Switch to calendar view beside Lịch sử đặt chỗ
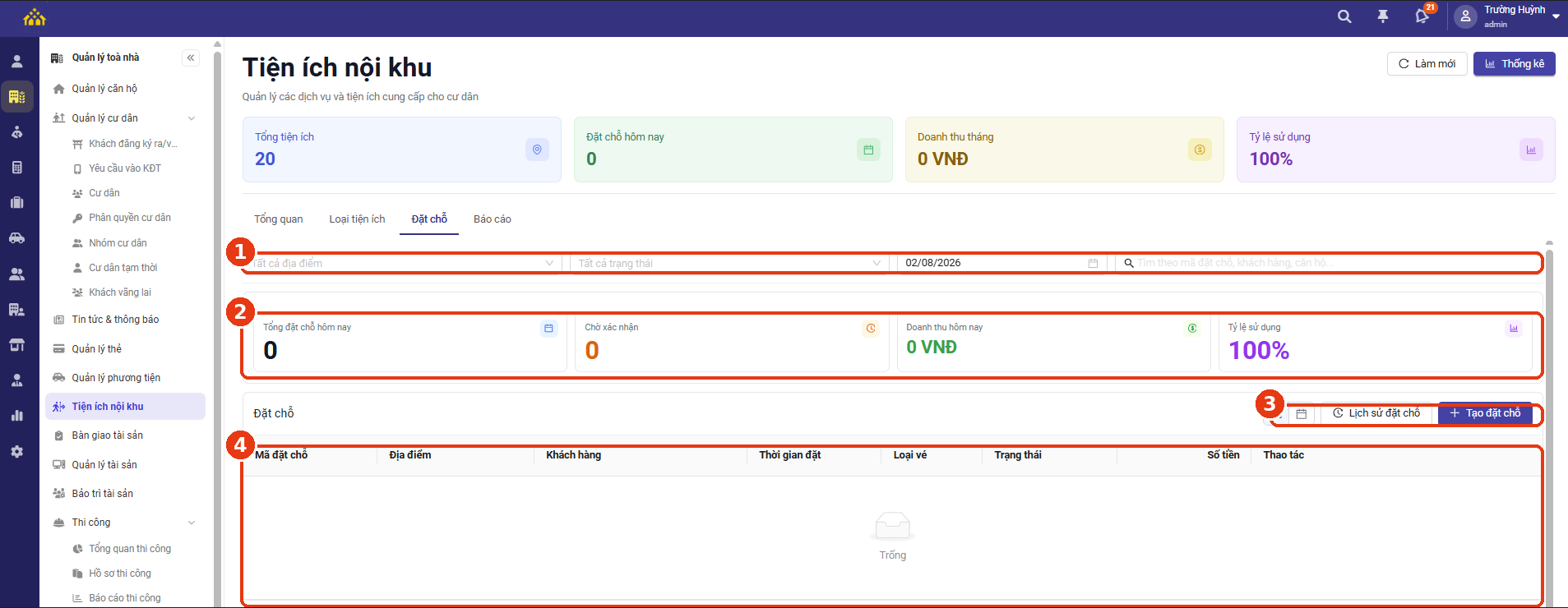 (1301, 413)
